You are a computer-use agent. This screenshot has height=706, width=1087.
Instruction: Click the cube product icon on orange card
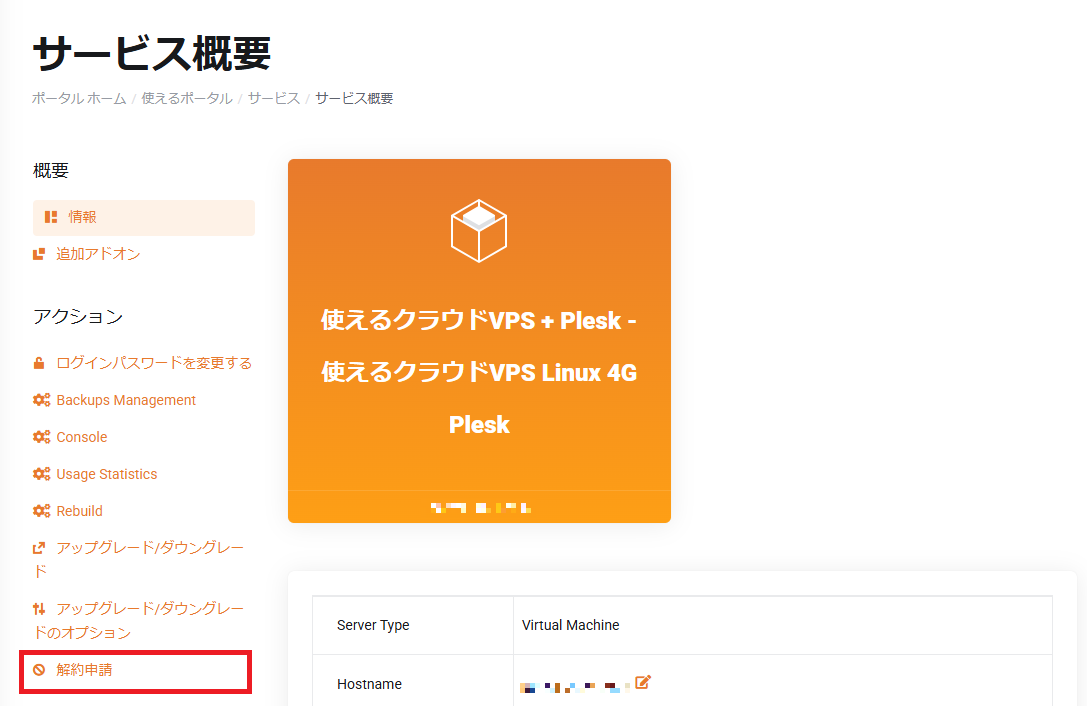[479, 231]
